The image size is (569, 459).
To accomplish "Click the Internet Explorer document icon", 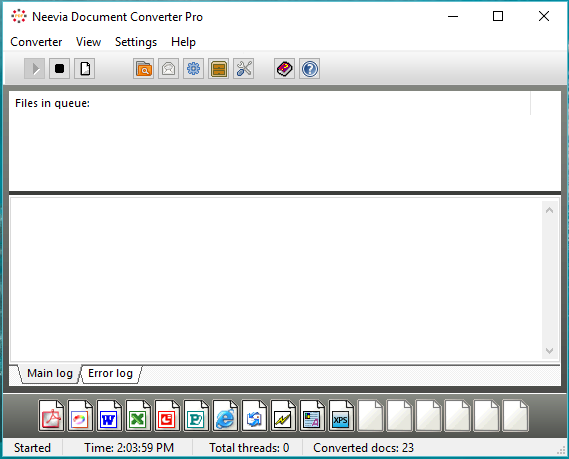I will 225,415.
